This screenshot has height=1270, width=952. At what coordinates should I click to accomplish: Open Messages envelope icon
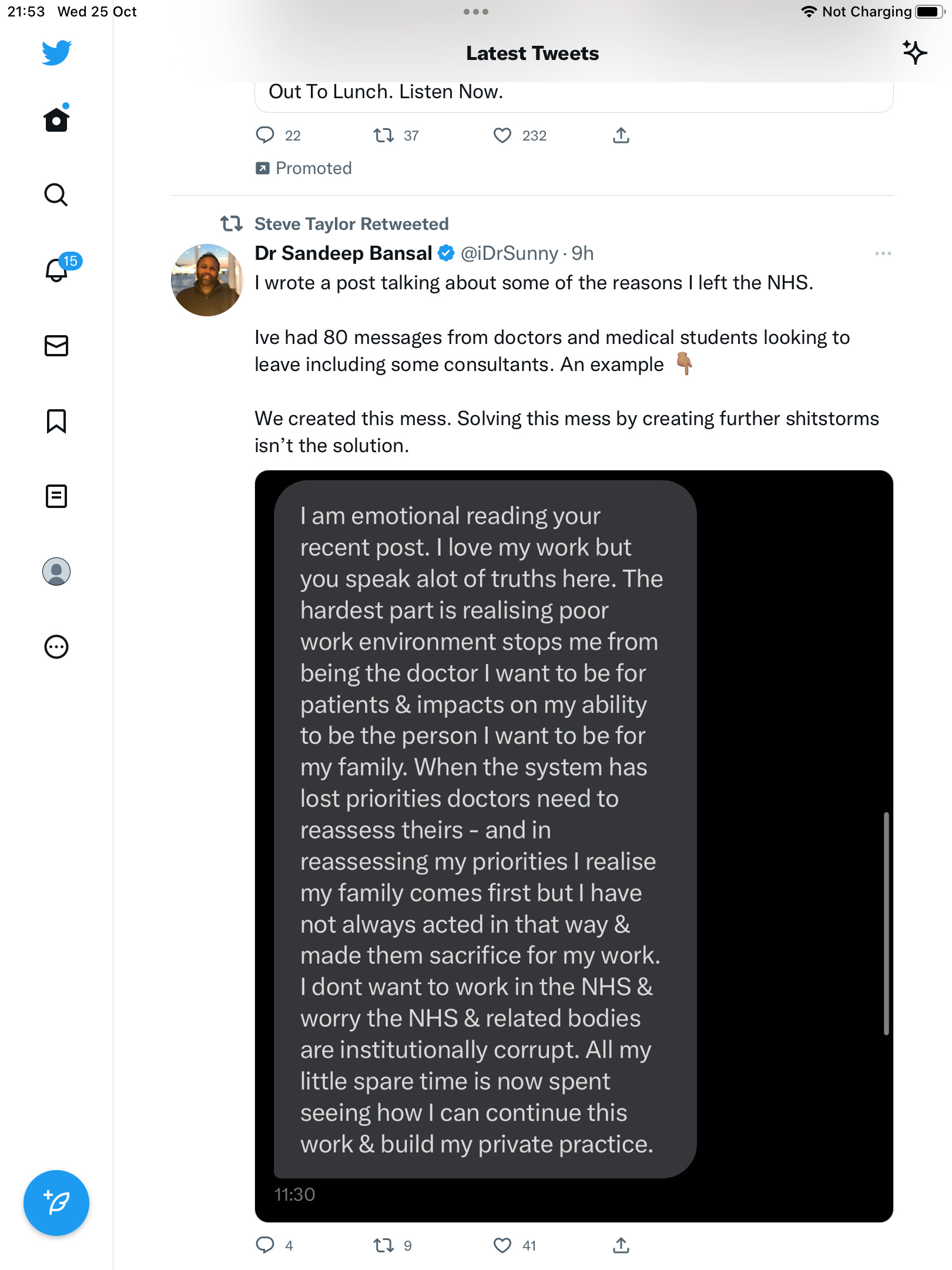point(56,346)
